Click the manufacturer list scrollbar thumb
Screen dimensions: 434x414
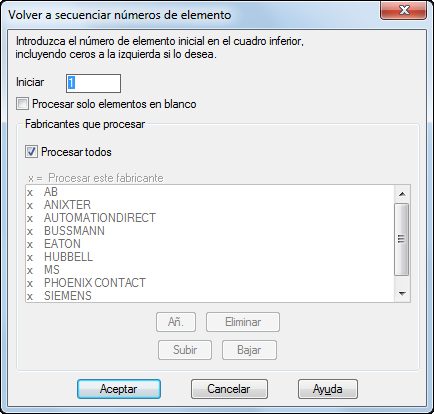pos(402,239)
